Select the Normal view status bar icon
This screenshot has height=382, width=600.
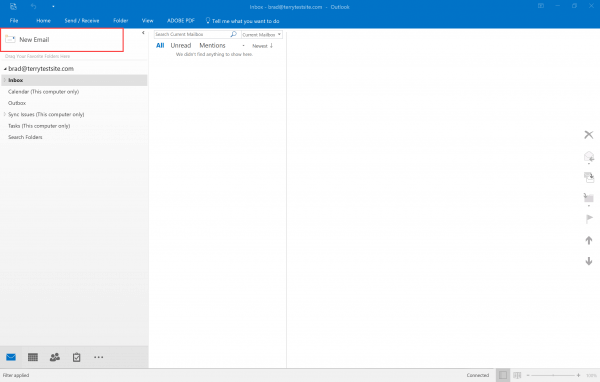pyautogui.click(x=503, y=375)
